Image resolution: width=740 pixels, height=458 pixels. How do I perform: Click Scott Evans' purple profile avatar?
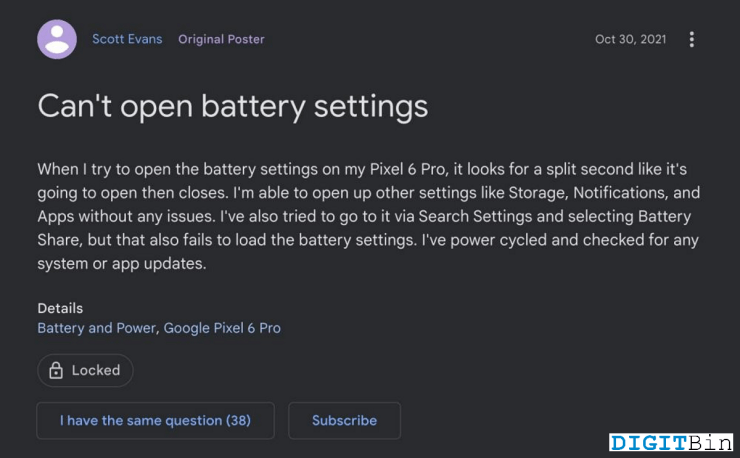[57, 39]
